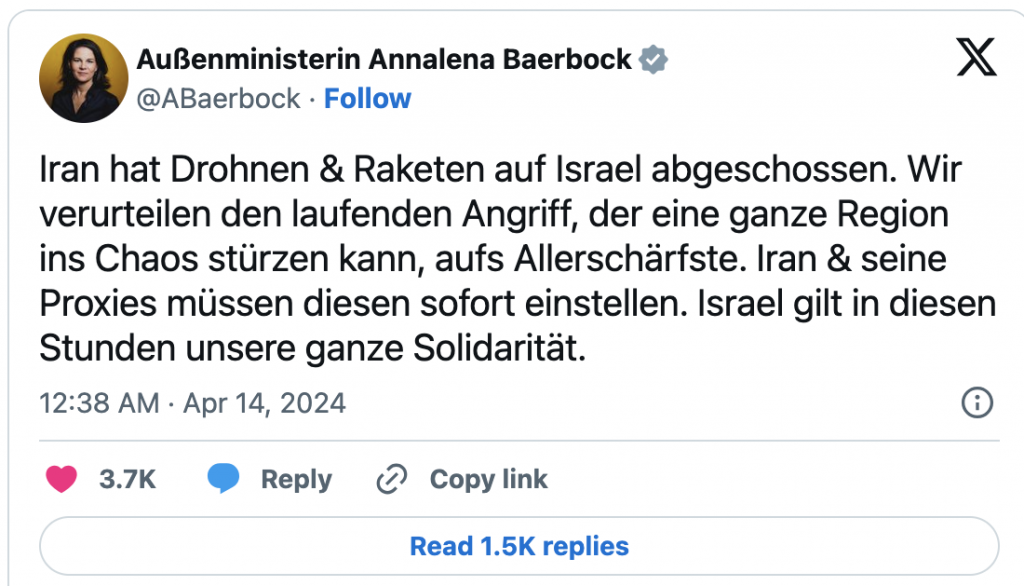Viewport: 1024px width, 586px height.
Task: Click the Apr 14, 2024 date
Action: tap(264, 403)
